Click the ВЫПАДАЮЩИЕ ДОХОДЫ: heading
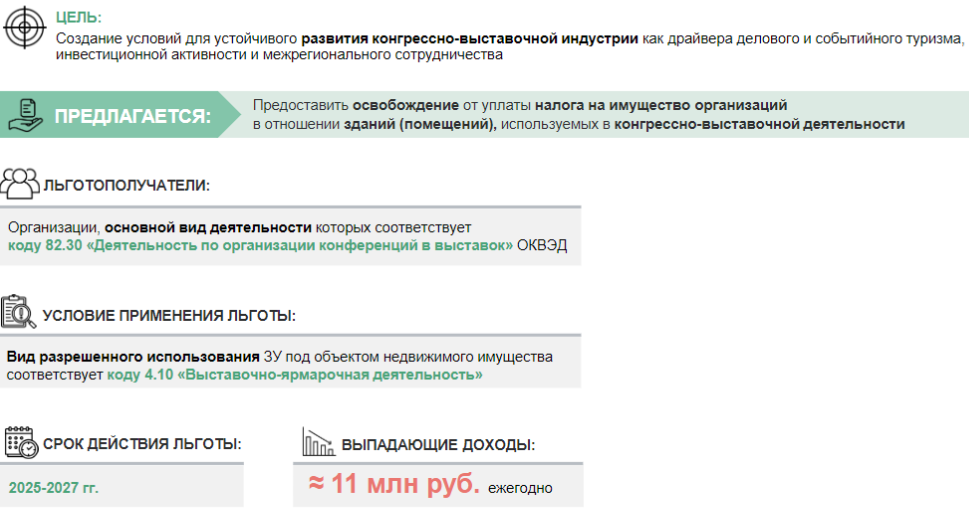The width and height of the screenshot is (969, 513). pyautogui.click(x=437, y=444)
